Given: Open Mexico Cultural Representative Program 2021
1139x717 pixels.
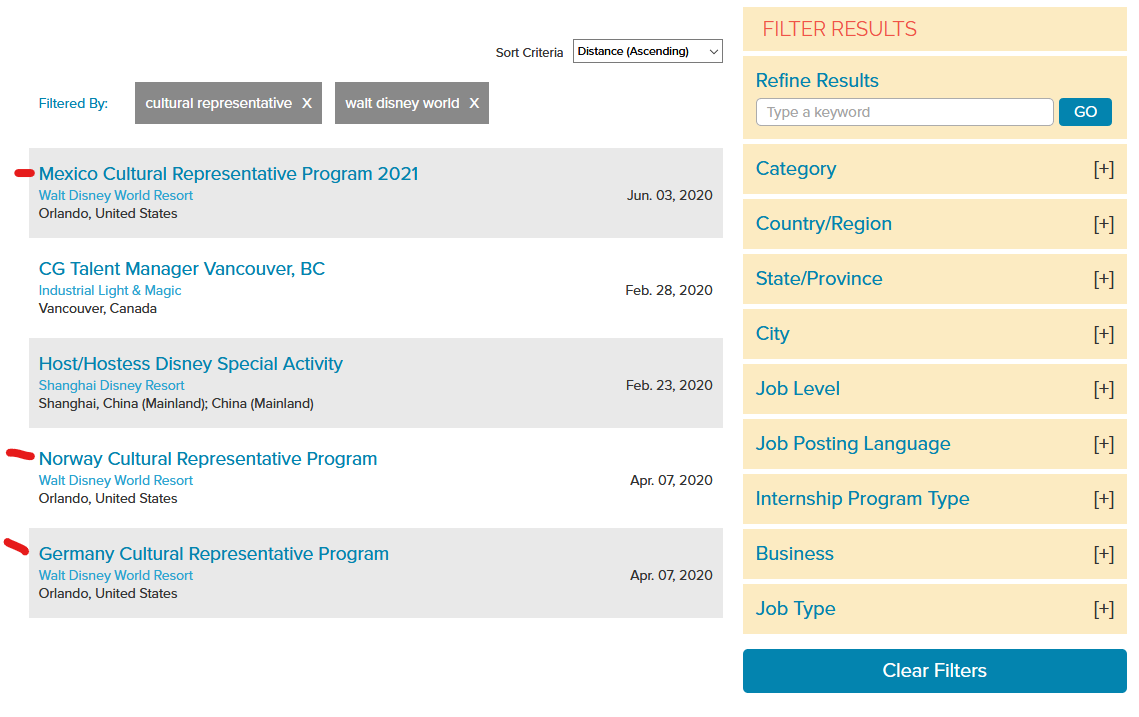Looking at the screenshot, I should coord(228,174).
